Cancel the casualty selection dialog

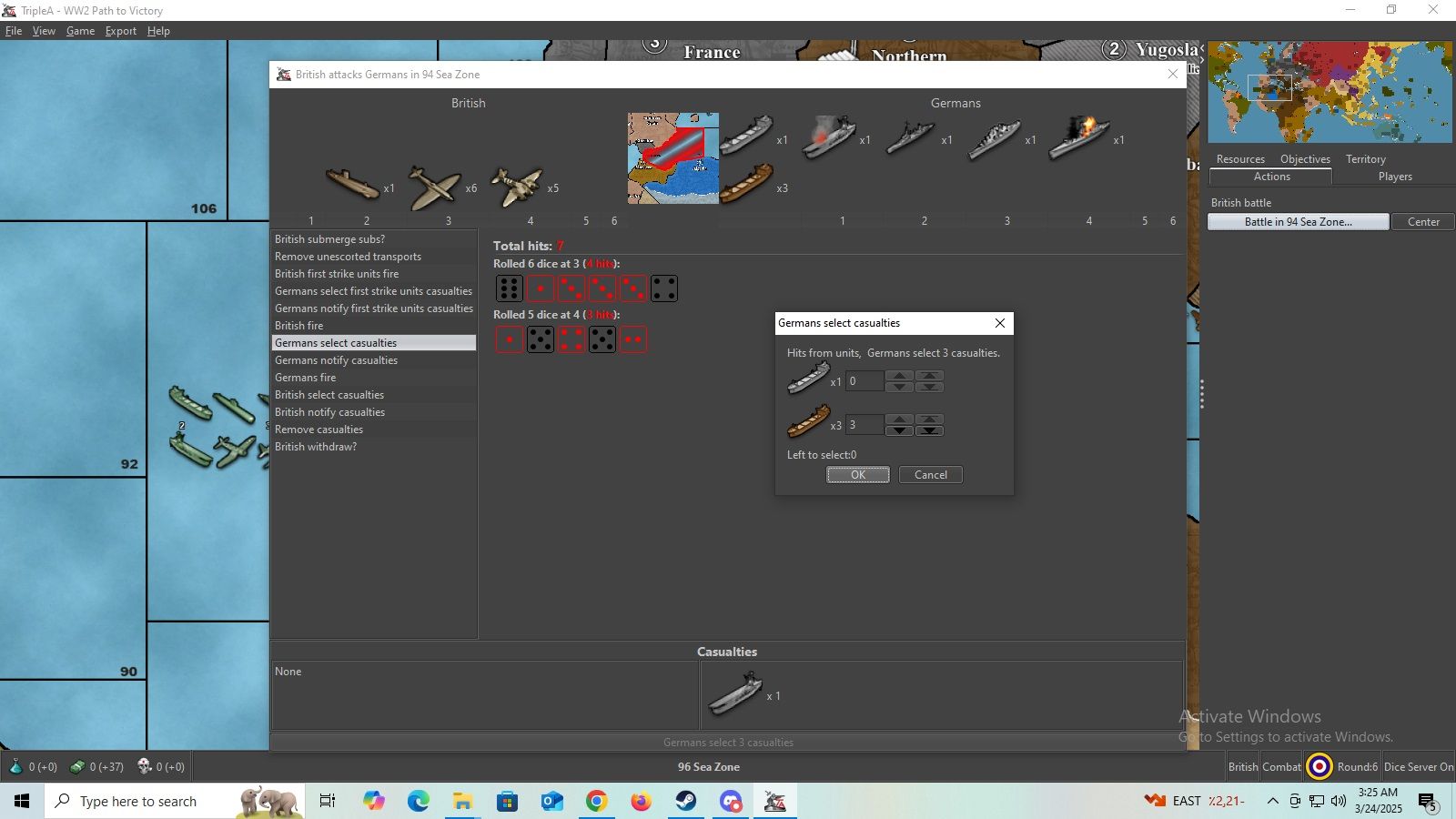930,475
